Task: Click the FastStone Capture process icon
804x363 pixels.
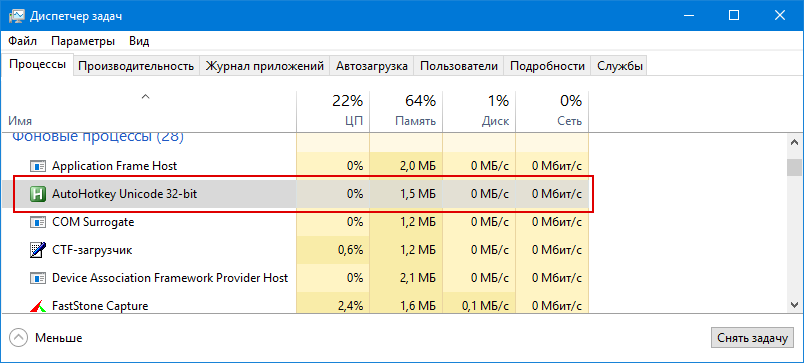Action: (x=37, y=306)
